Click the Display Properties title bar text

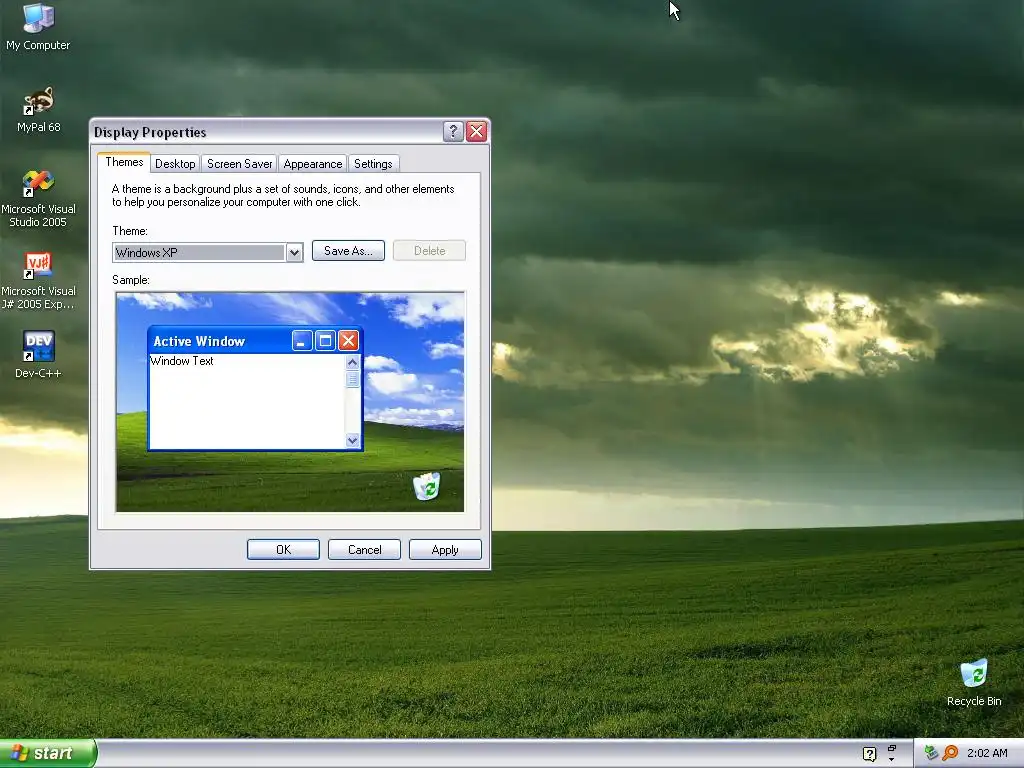pyautogui.click(x=150, y=133)
